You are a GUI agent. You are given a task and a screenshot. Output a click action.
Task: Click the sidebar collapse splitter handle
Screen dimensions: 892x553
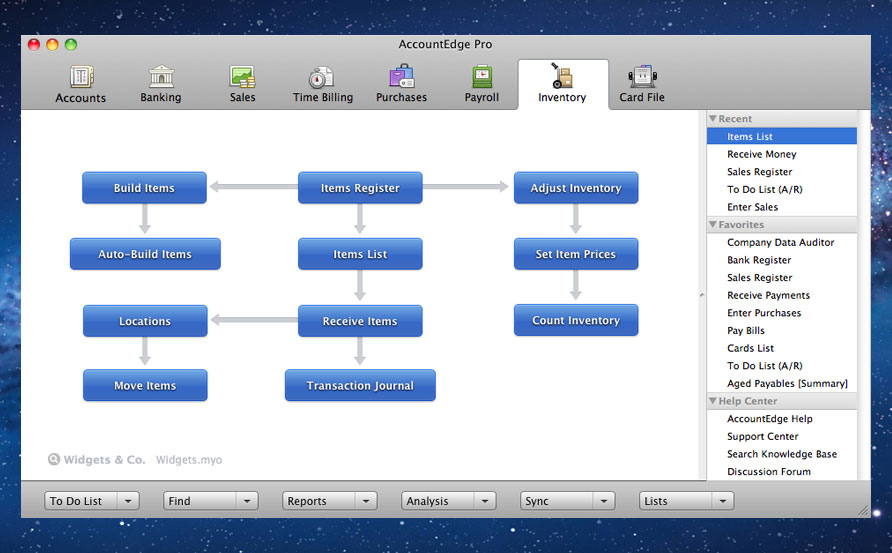coord(701,295)
